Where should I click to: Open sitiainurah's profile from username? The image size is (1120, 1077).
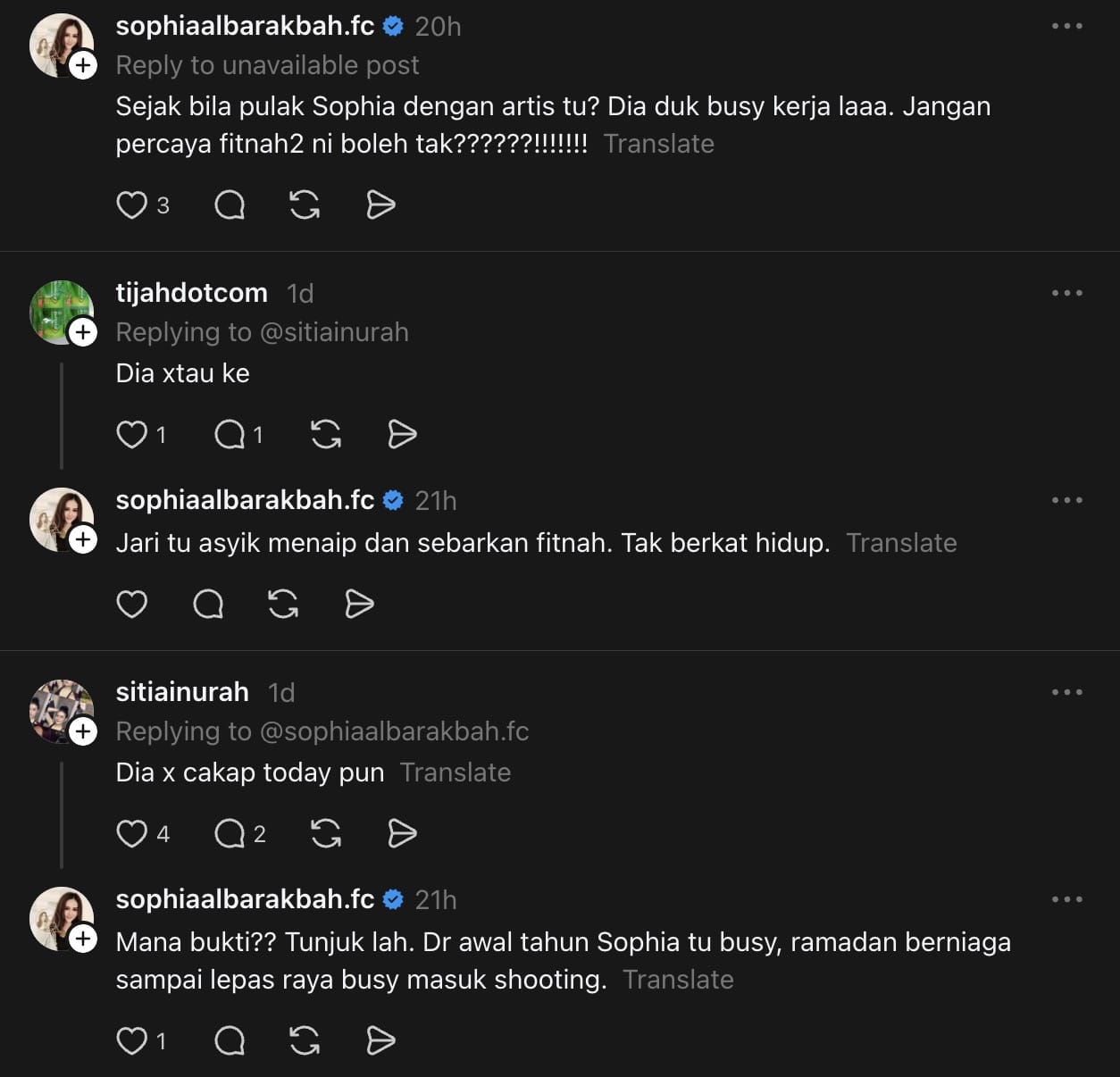point(182,692)
